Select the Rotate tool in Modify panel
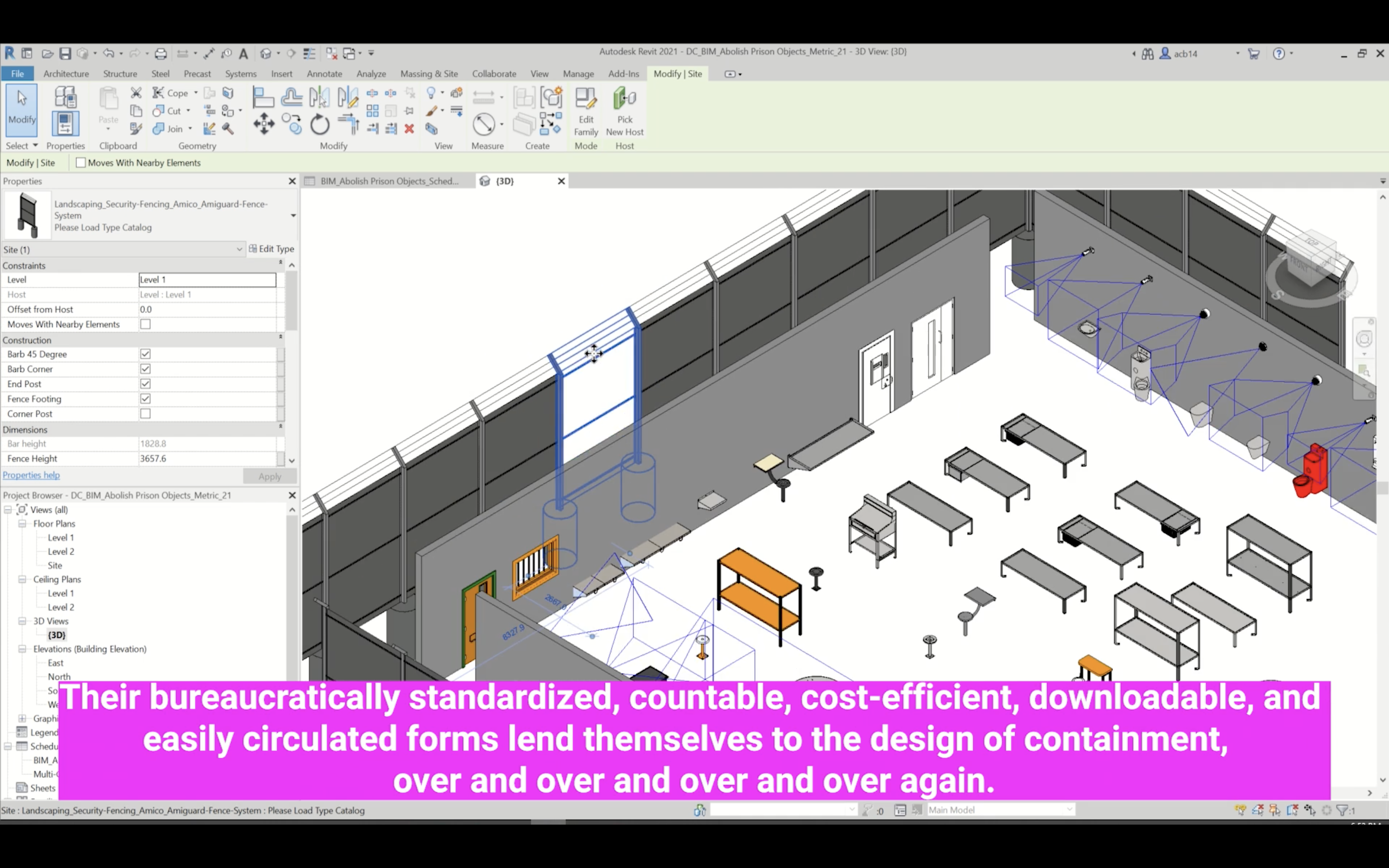The height and width of the screenshot is (868, 1389). point(320,124)
